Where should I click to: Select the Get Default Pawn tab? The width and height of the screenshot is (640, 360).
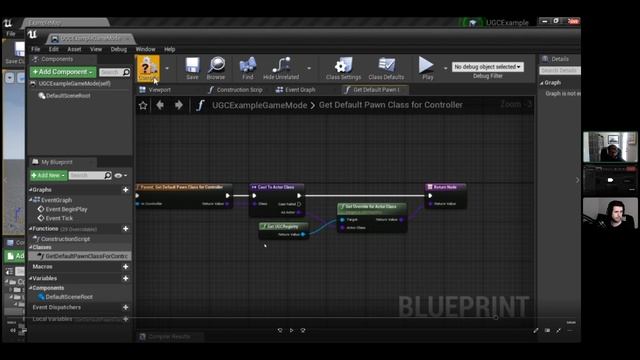tap(376, 90)
